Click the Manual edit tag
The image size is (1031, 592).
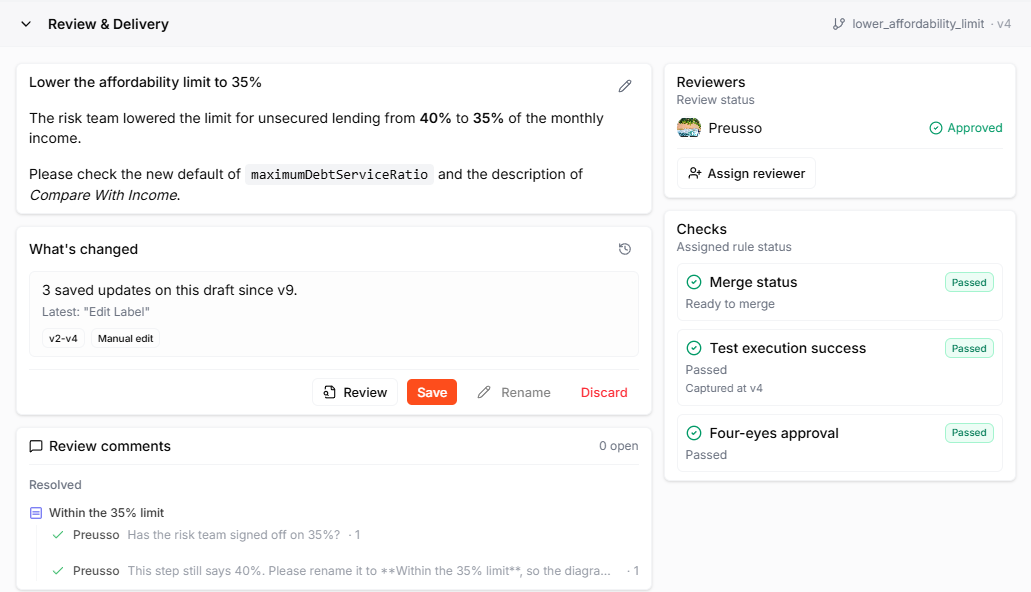tap(126, 339)
